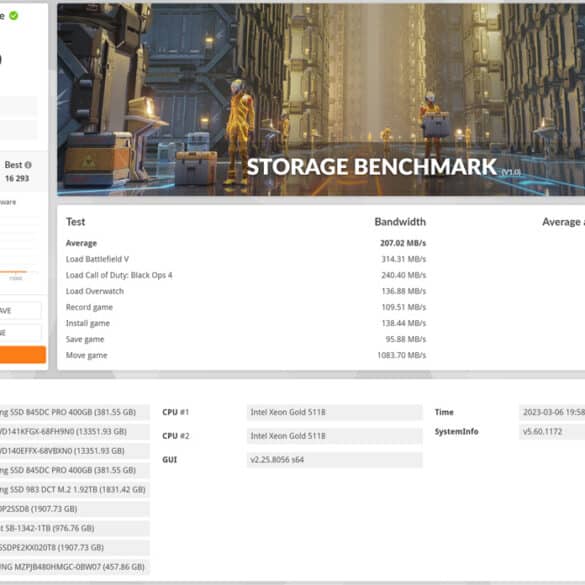585x585 pixels.
Task: Select the Best score value 16 293
Action: [x=17, y=178]
